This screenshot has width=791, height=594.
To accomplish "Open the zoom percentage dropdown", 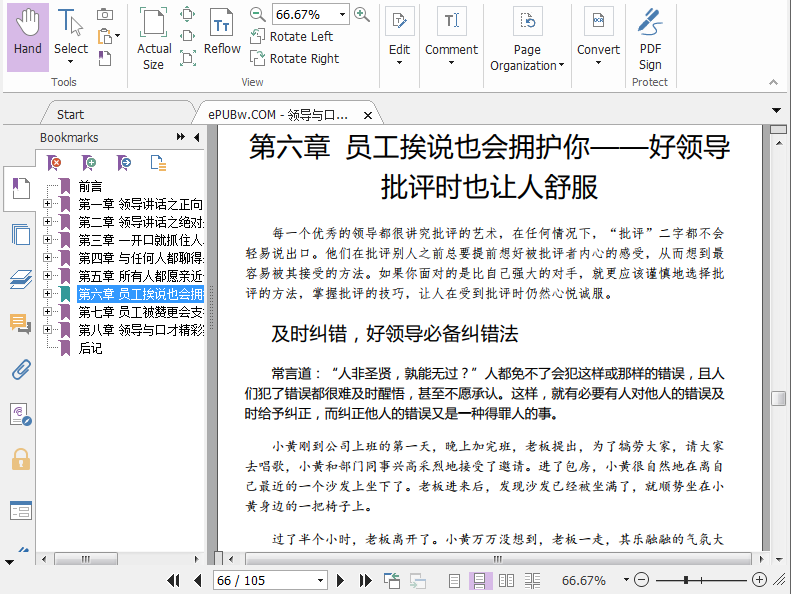I will pos(343,15).
